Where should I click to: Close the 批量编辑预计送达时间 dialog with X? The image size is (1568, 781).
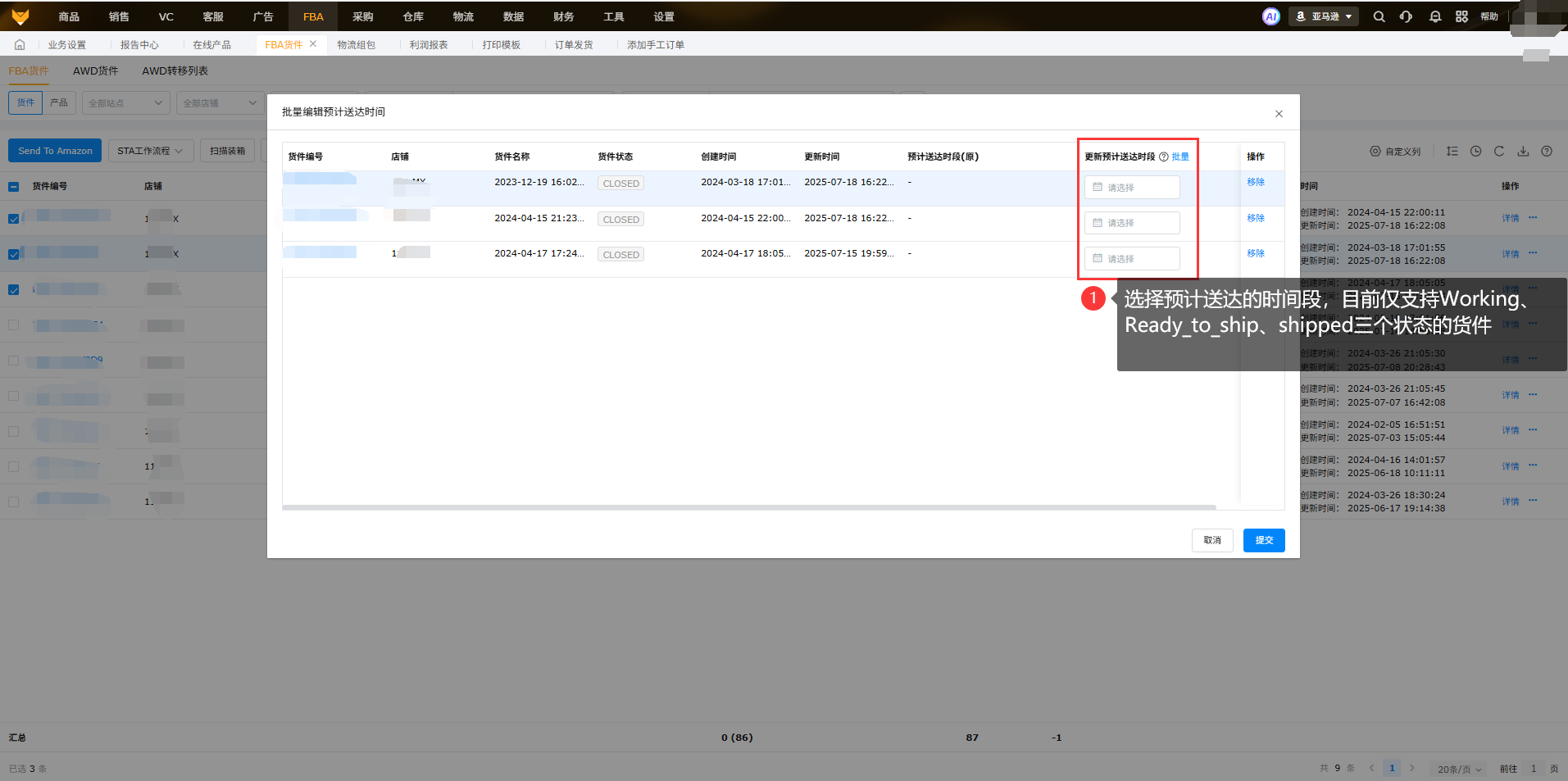[x=1279, y=114]
